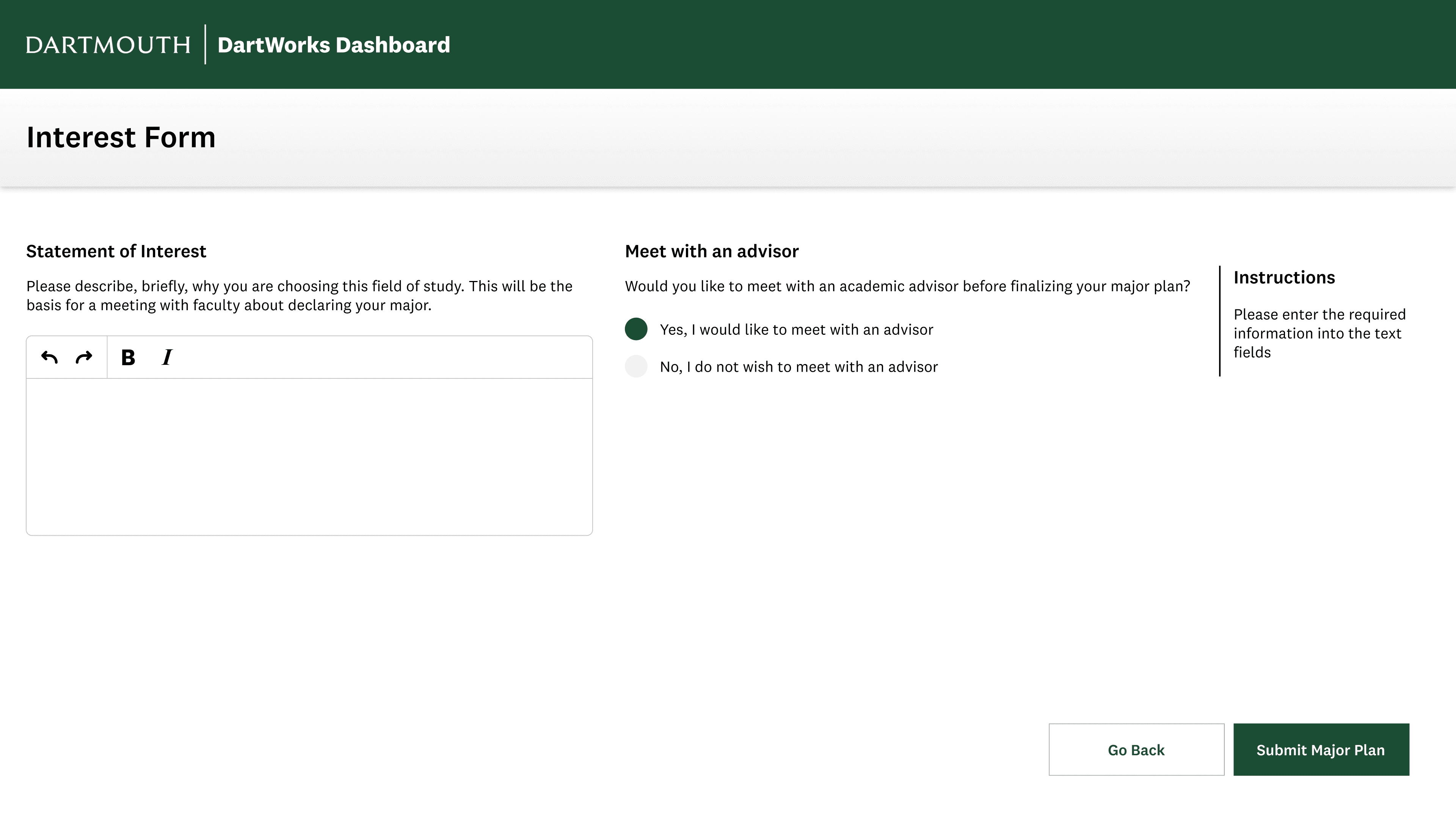This screenshot has height=819, width=1456.
Task: Click the Dartmouth wordmark logo
Action: 108,45
